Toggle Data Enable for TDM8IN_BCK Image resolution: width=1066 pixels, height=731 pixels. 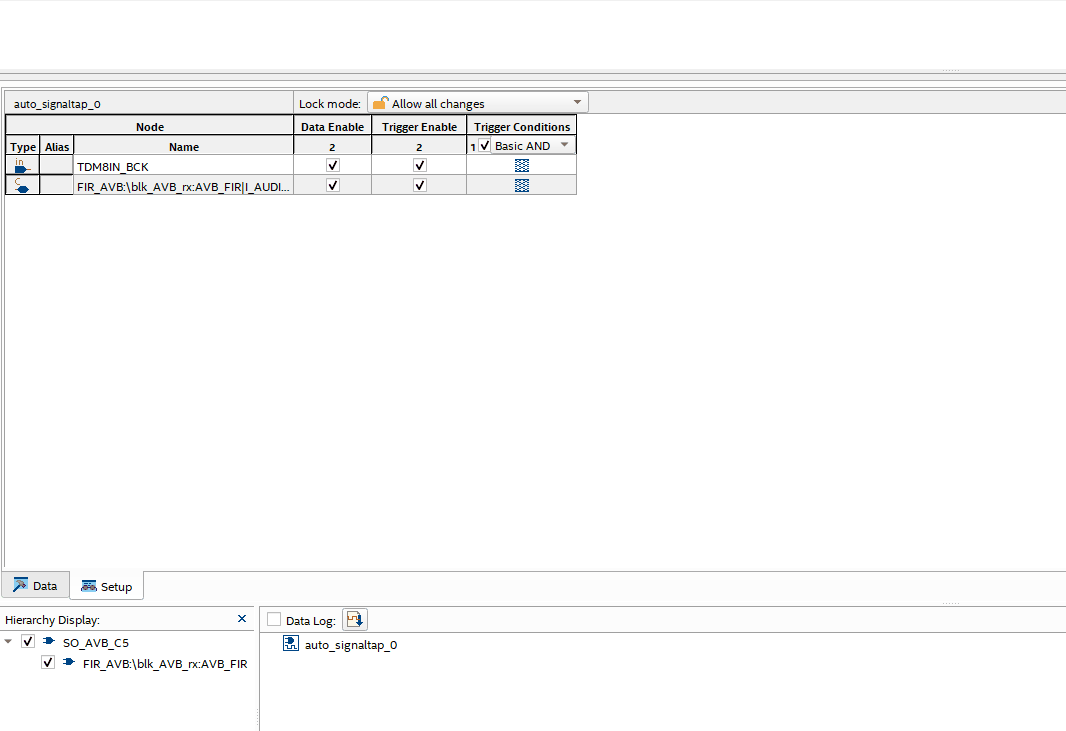[x=333, y=165]
